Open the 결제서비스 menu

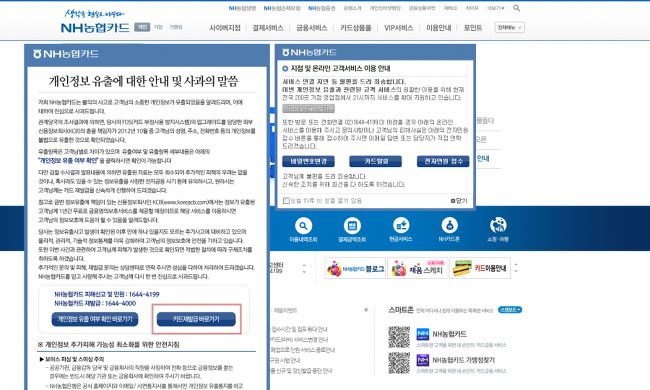pos(268,28)
